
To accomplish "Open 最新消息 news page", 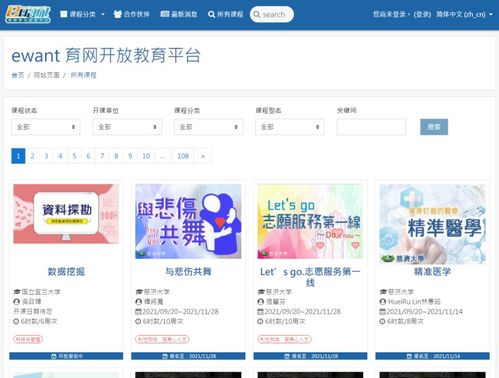I will [179, 14].
